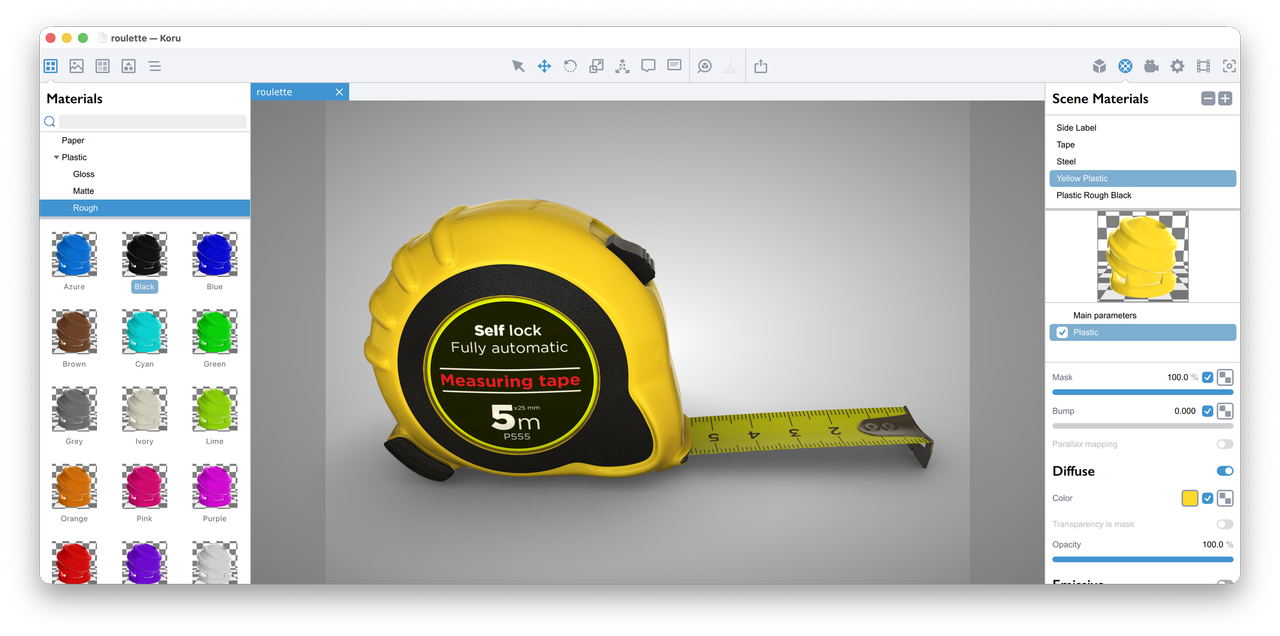
Task: Add scene material with plus button
Action: click(x=1225, y=99)
